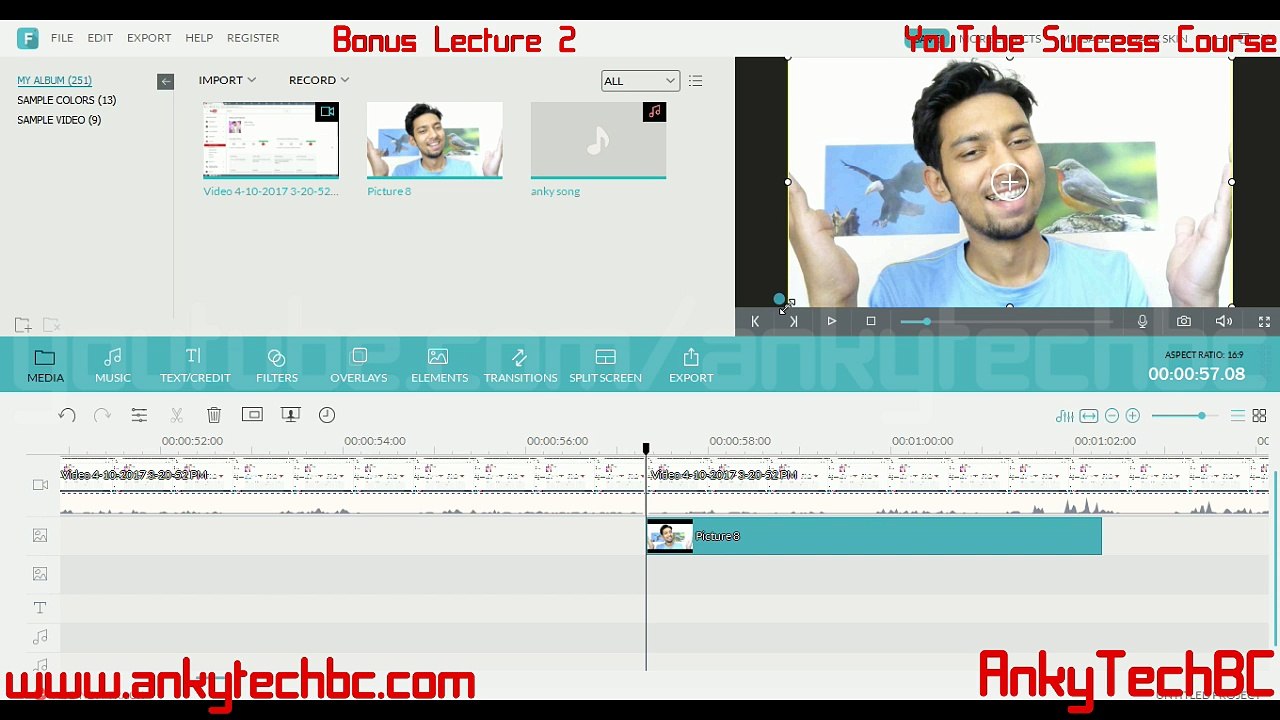Open the TRANSITIONS tab
Viewport: 1280px width, 720px height.
pyautogui.click(x=520, y=366)
